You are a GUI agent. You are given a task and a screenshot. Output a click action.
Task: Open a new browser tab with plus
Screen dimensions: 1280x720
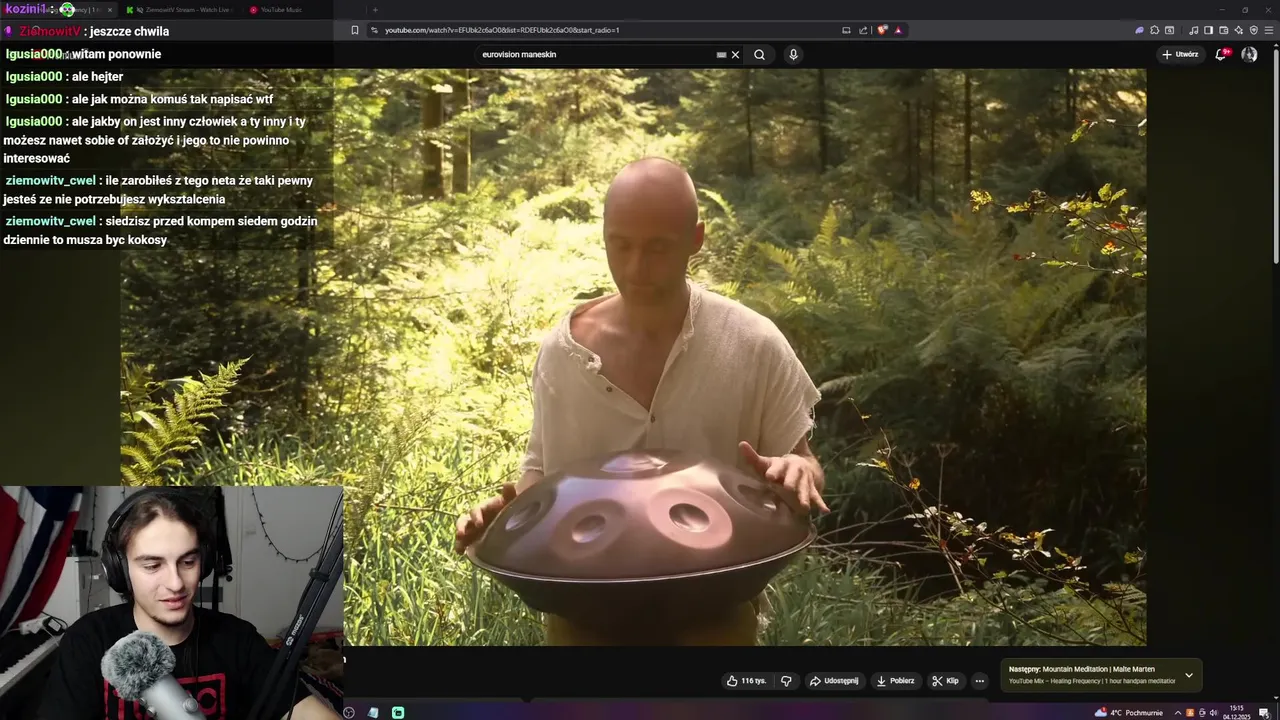click(375, 10)
